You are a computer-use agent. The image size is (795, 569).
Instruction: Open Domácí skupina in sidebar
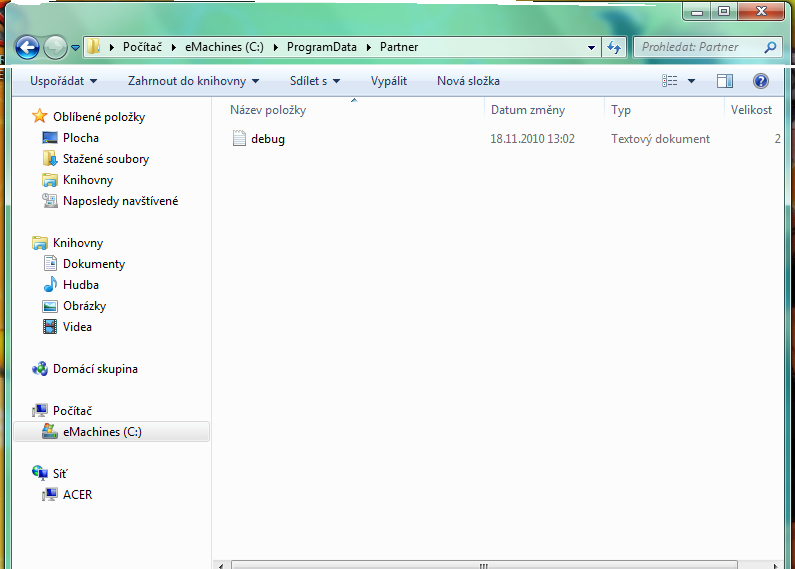point(95,369)
